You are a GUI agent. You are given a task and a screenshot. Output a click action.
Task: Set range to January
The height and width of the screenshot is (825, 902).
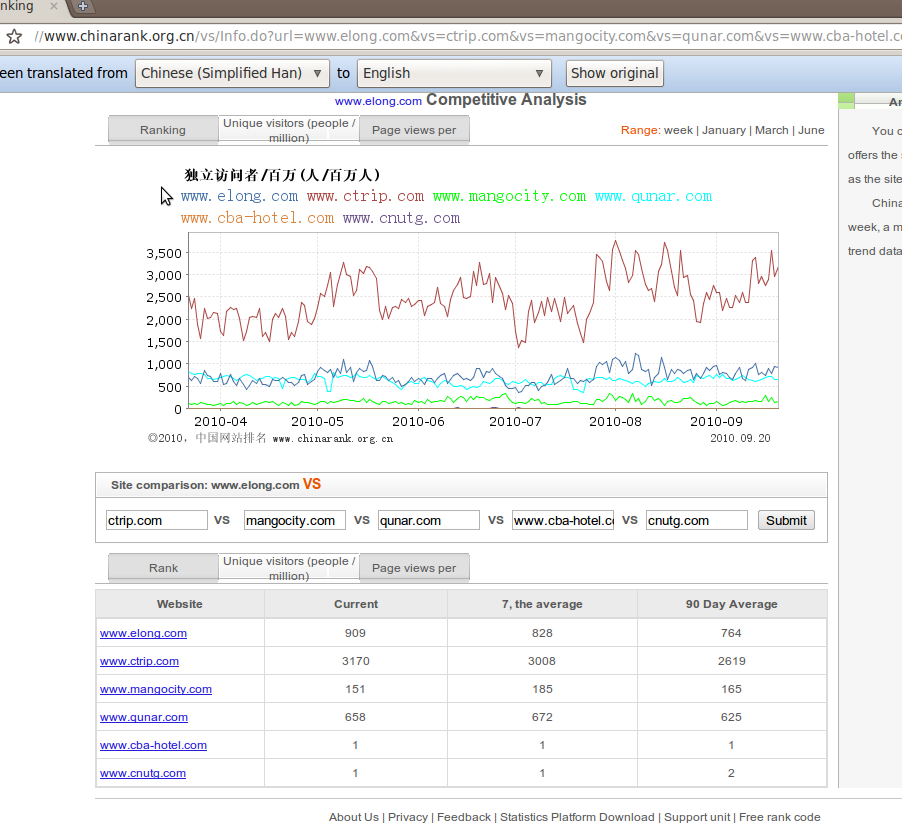pyautogui.click(x=724, y=130)
